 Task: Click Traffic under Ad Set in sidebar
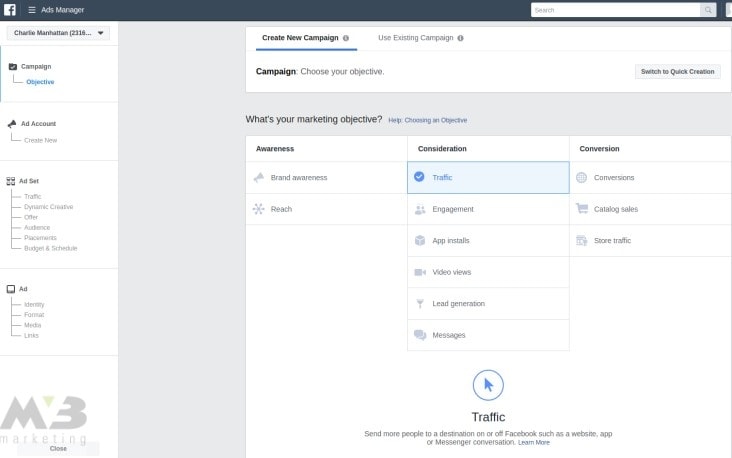(x=33, y=197)
